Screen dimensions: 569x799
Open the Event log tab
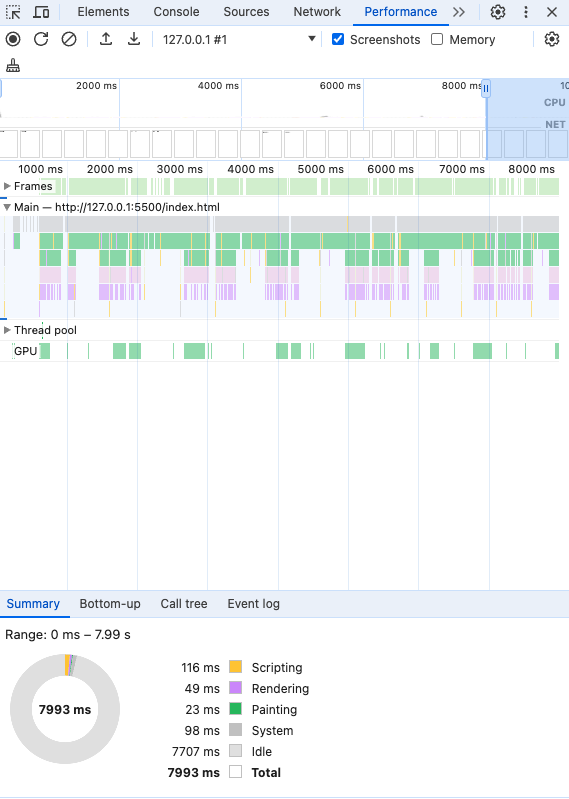tap(254, 604)
